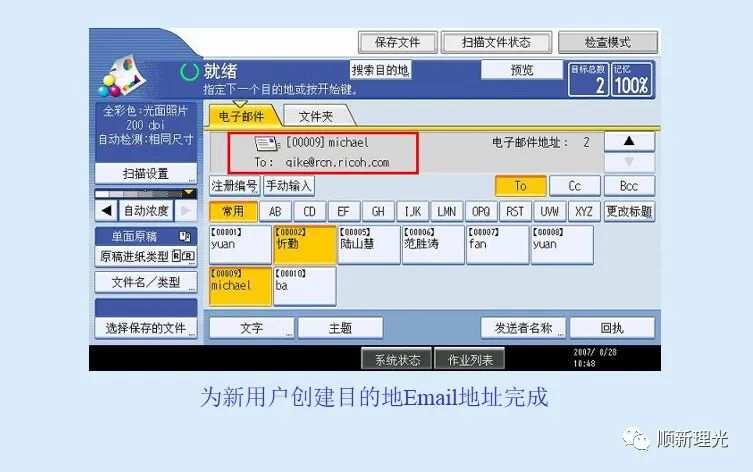Select the XYZ index tab
The height and width of the screenshot is (472, 753).
click(584, 211)
